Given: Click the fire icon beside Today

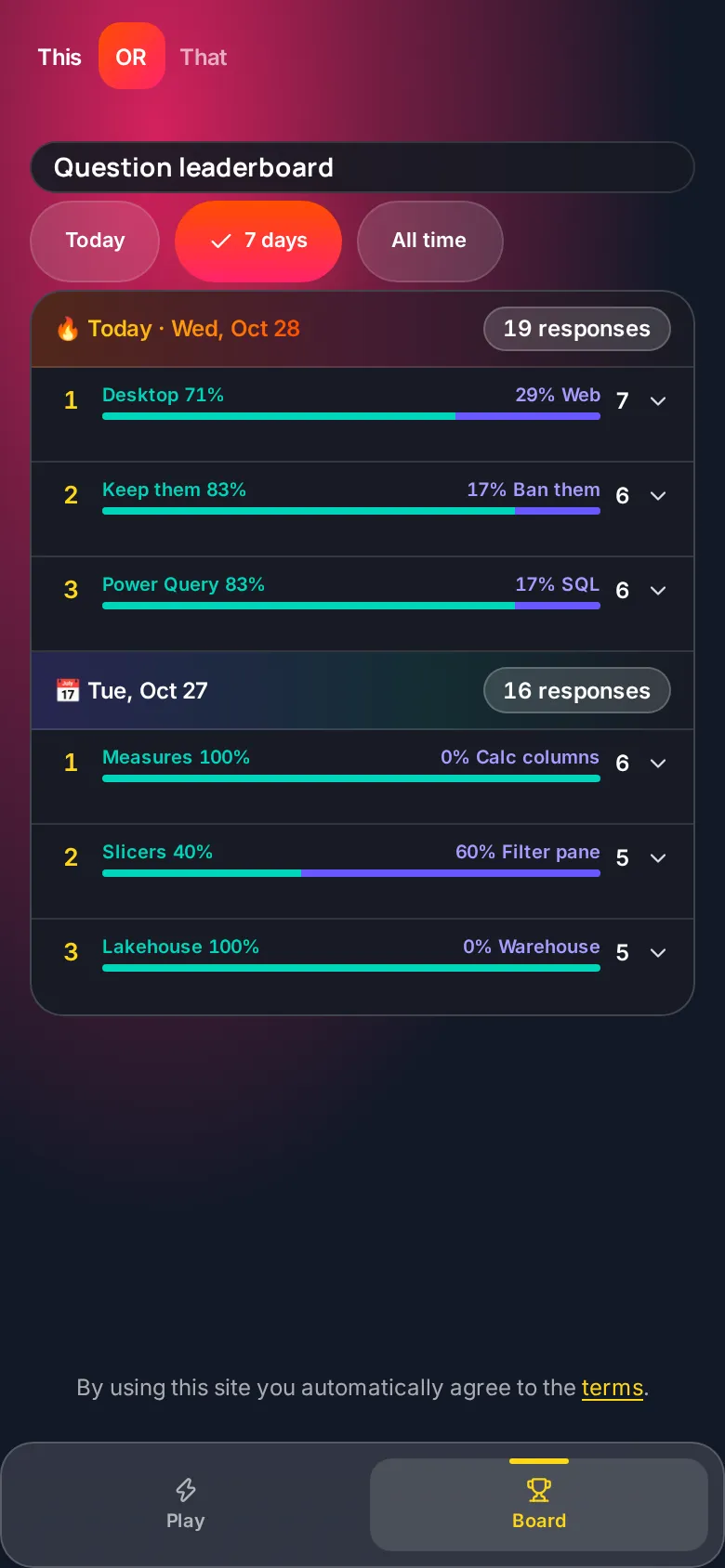Looking at the screenshot, I should 68,329.
